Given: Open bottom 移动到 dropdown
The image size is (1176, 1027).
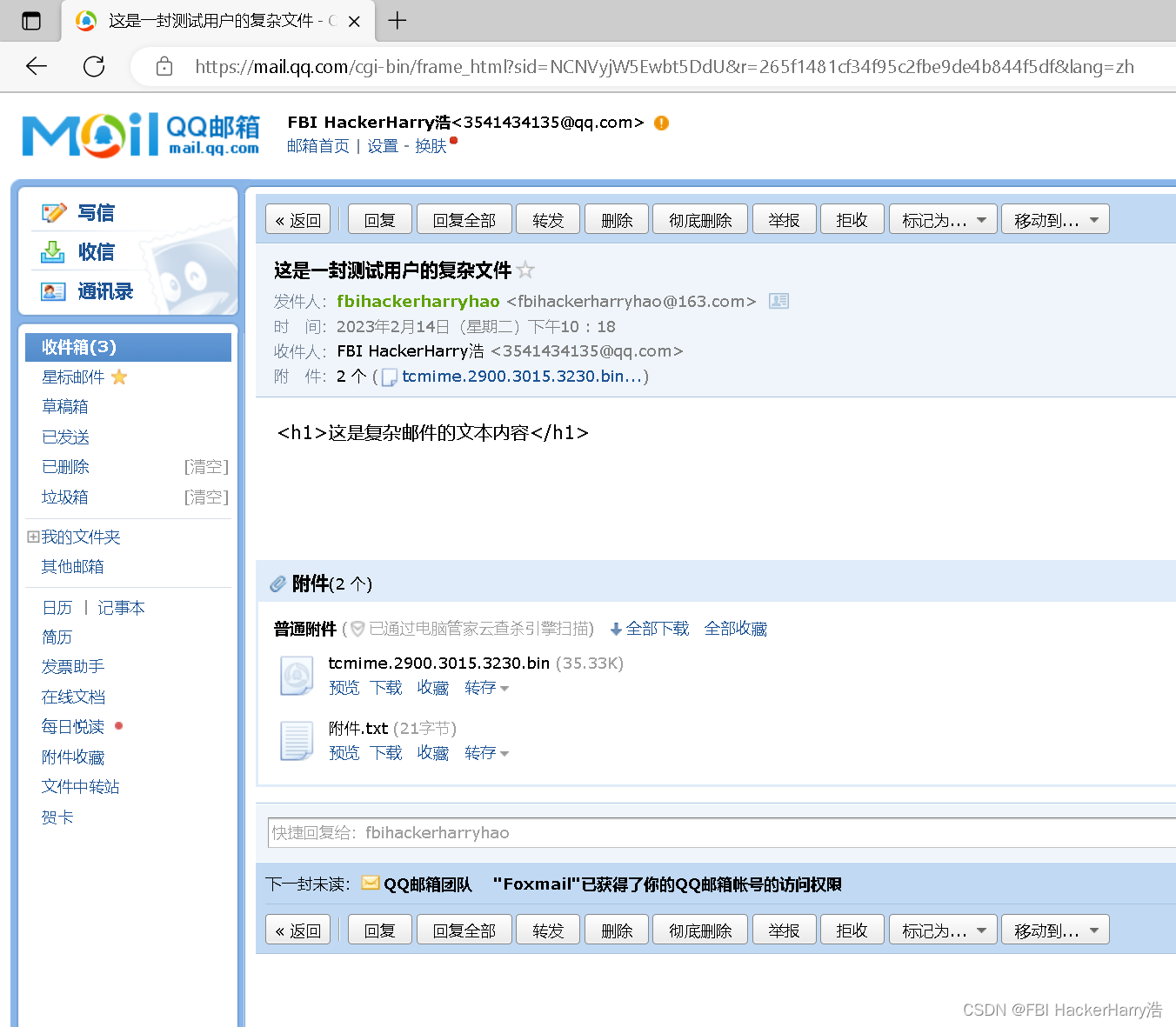Looking at the screenshot, I should [x=1055, y=930].
